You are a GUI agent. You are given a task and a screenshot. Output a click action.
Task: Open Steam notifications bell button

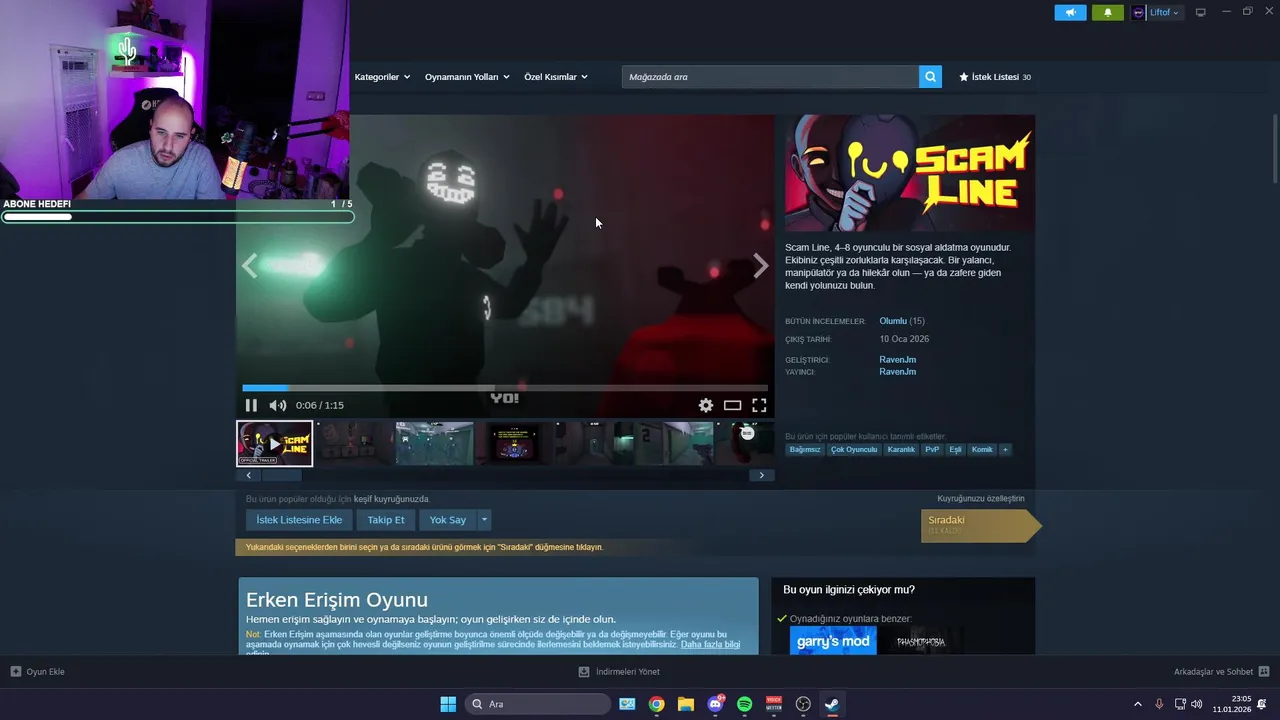[x=1107, y=12]
